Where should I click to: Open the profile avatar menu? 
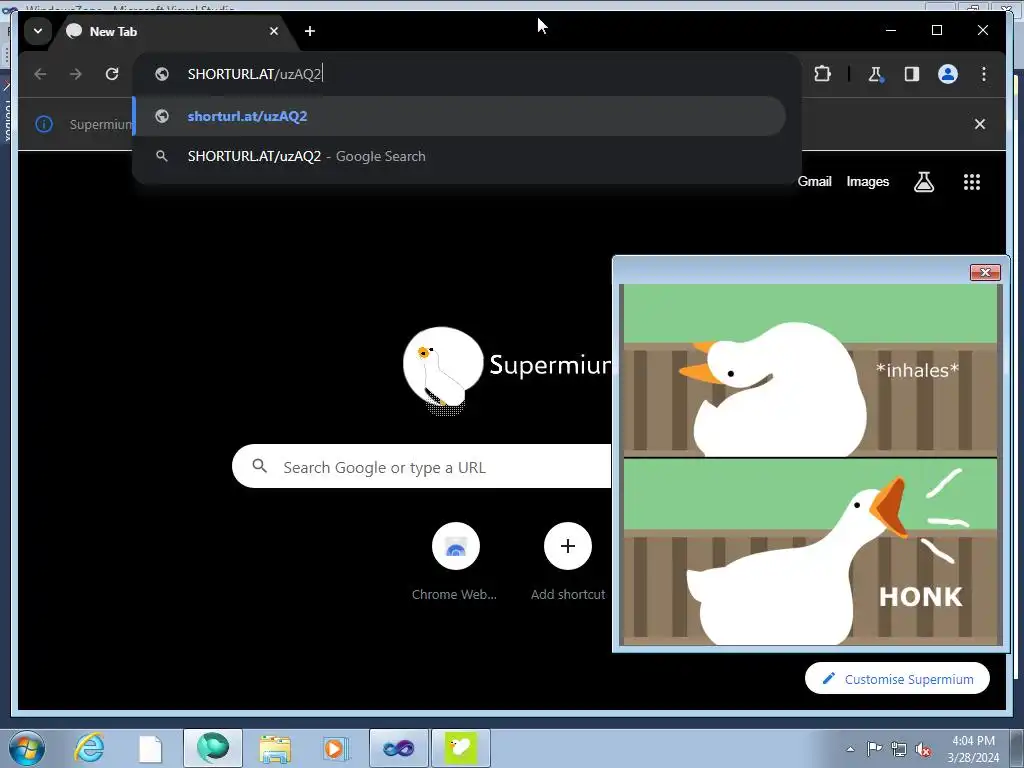point(948,74)
